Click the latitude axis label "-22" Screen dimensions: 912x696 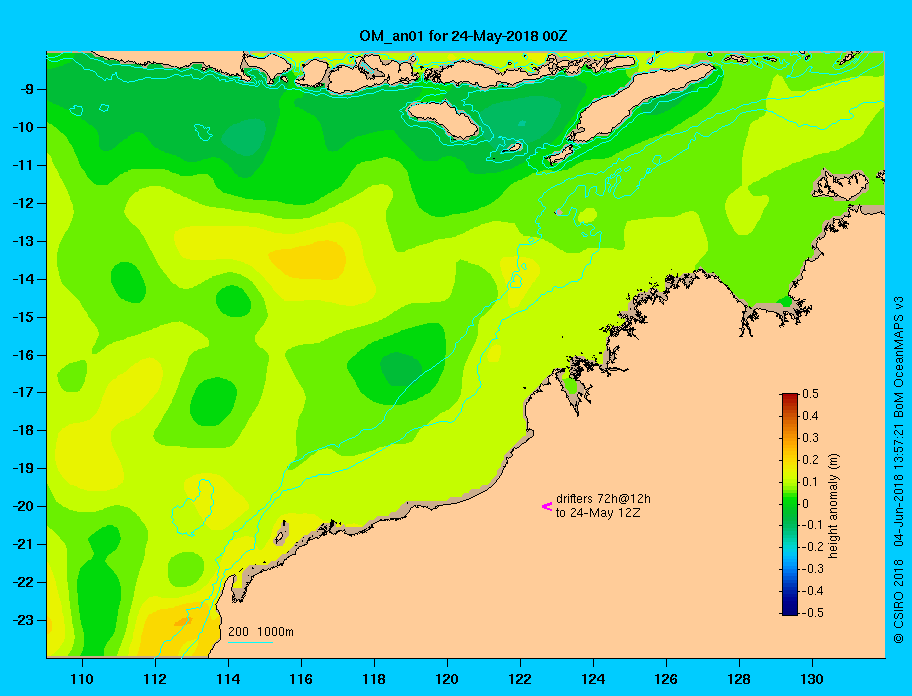(23, 582)
